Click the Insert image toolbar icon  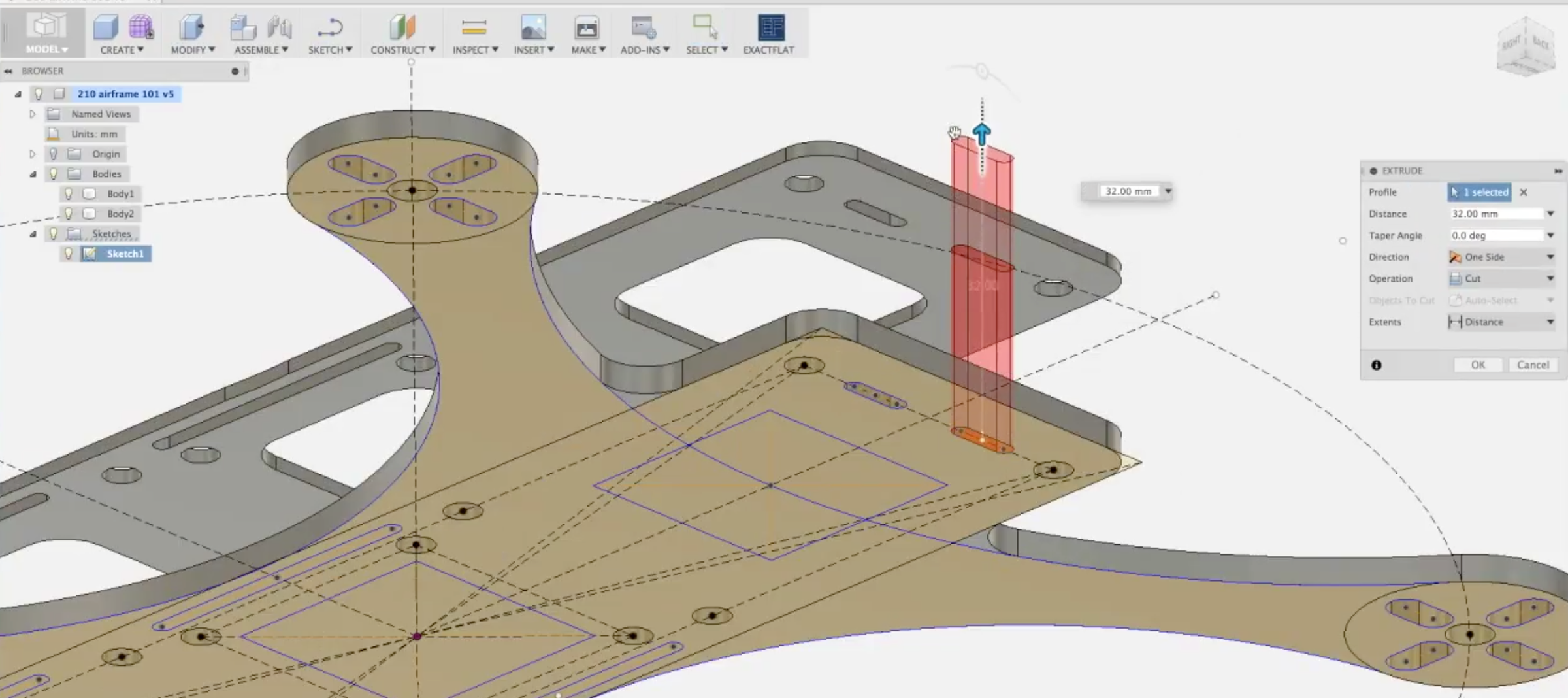pos(533,27)
